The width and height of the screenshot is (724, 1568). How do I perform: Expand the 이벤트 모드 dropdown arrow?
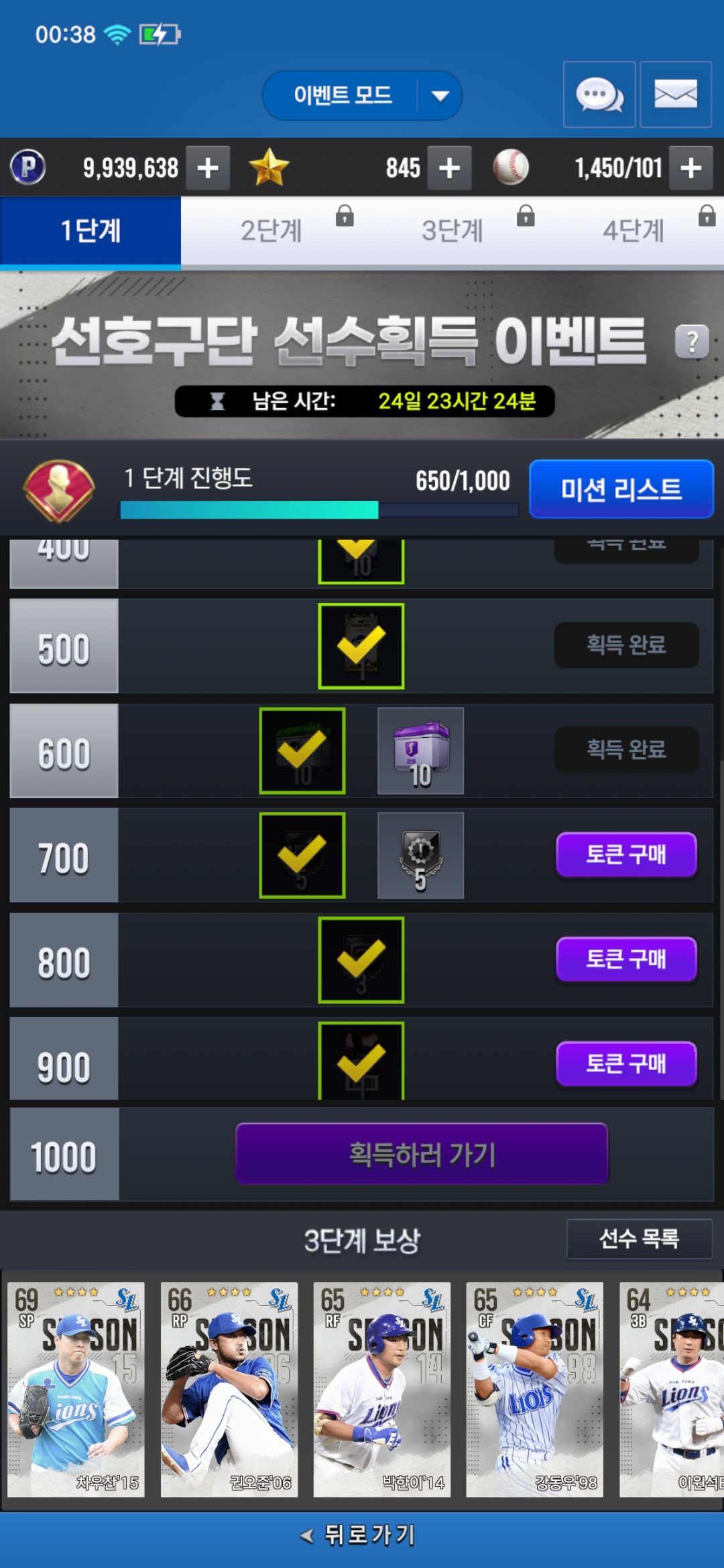point(440,96)
